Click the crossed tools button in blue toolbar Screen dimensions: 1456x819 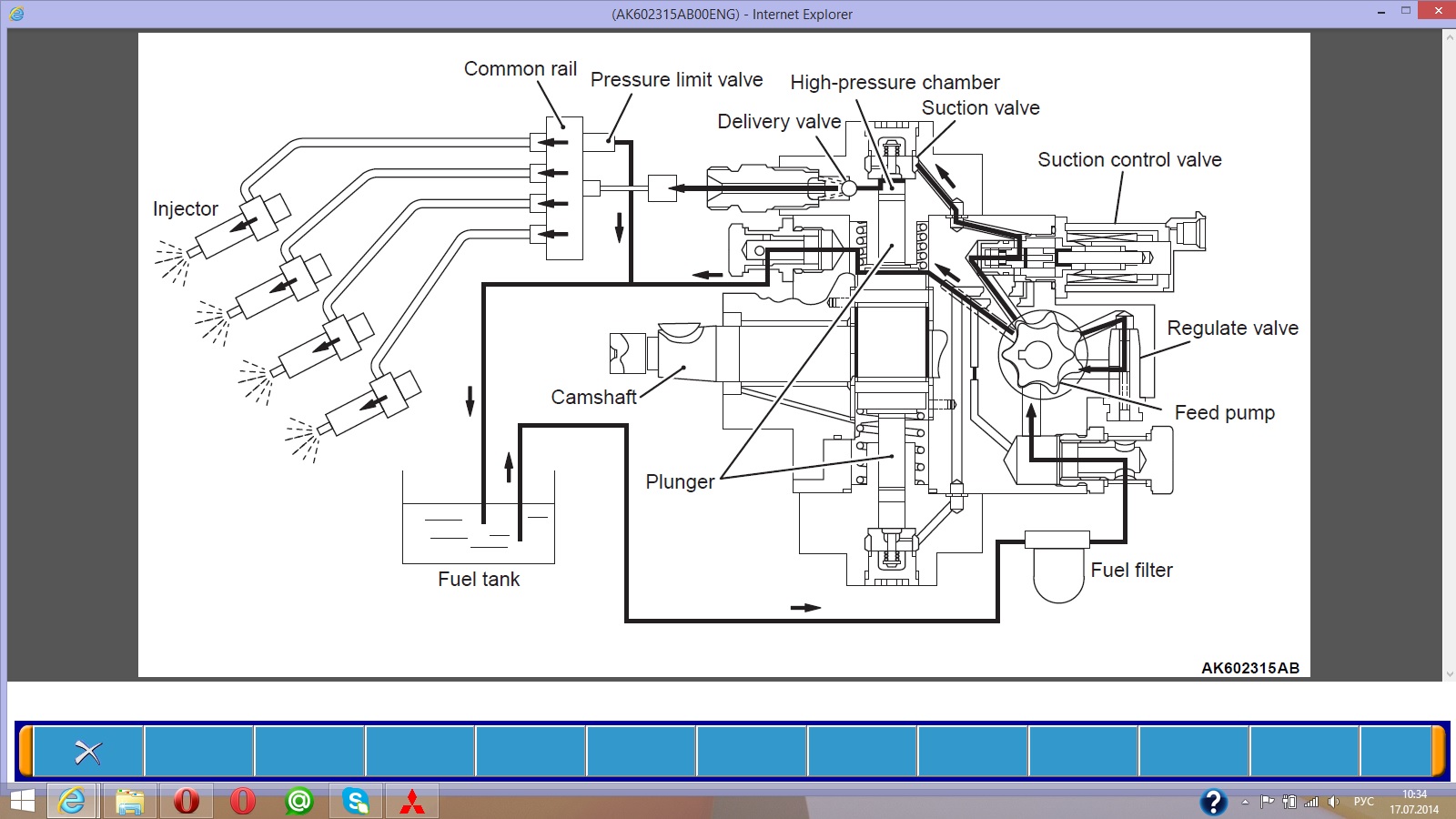point(88,752)
